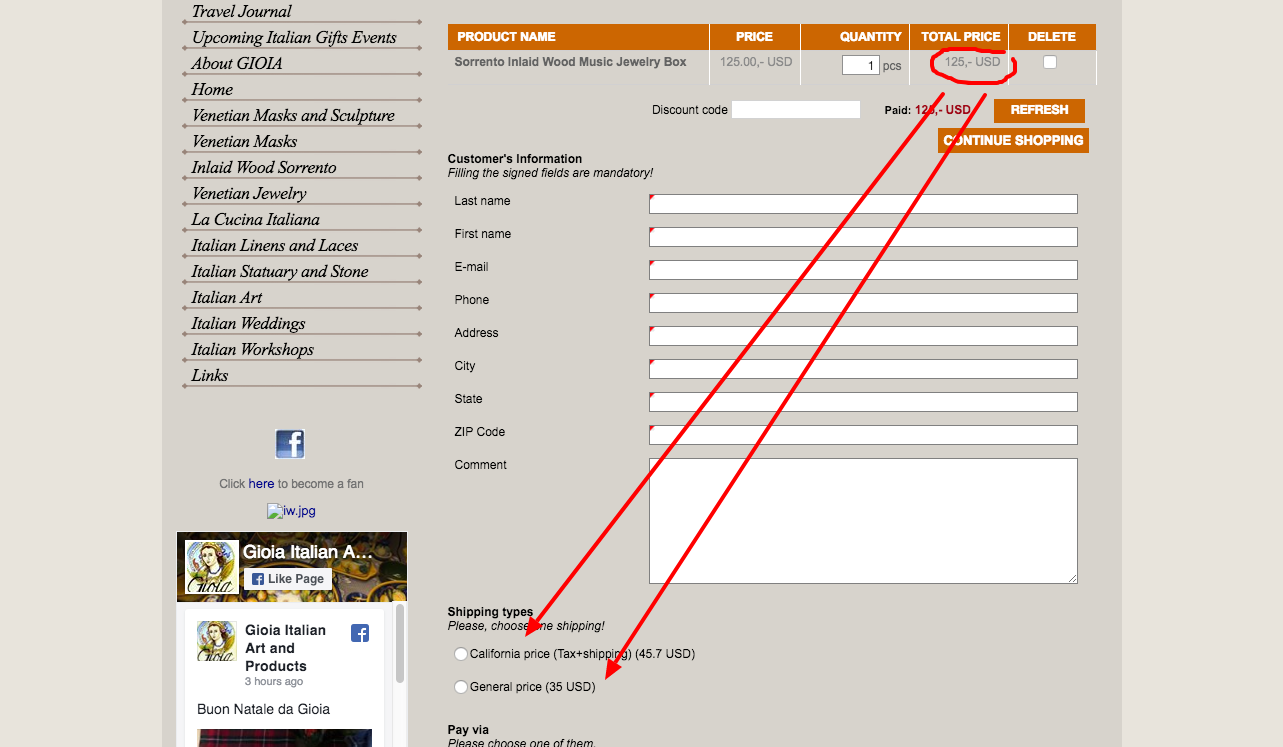Tick the Delete checkbox for jewelry box
The height and width of the screenshot is (747, 1283).
[1049, 62]
